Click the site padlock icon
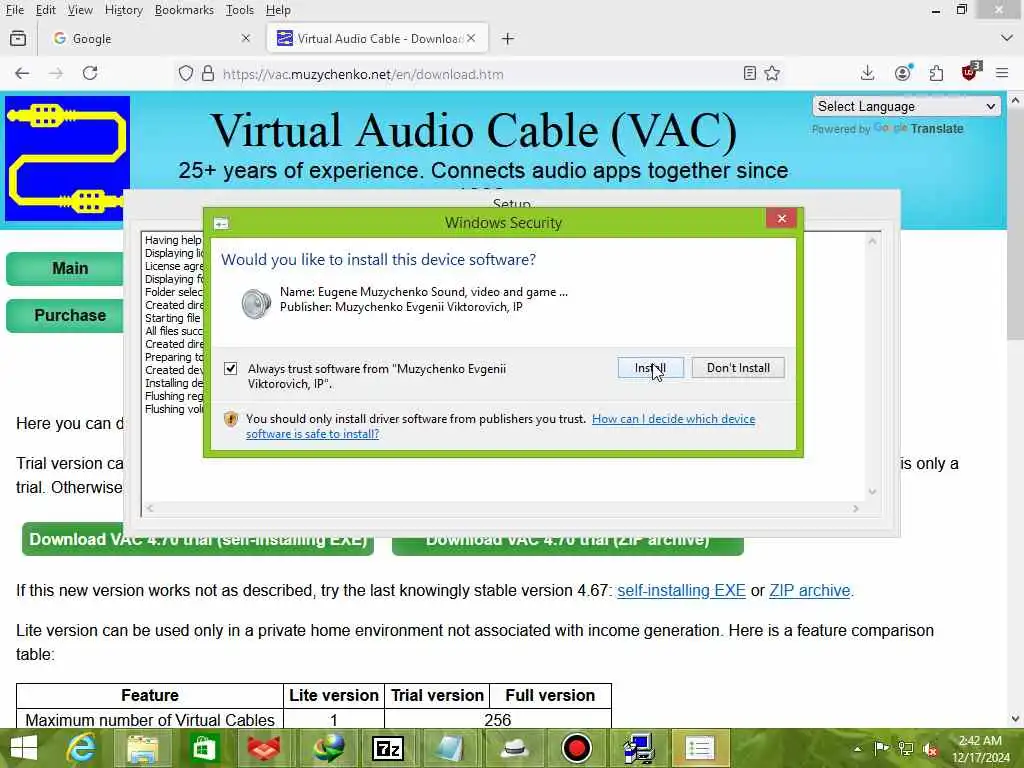This screenshot has height=768, width=1024. click(x=208, y=73)
